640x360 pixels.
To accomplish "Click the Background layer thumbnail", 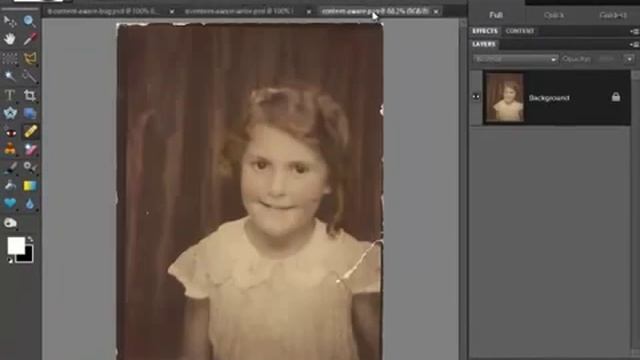I will coord(505,97).
